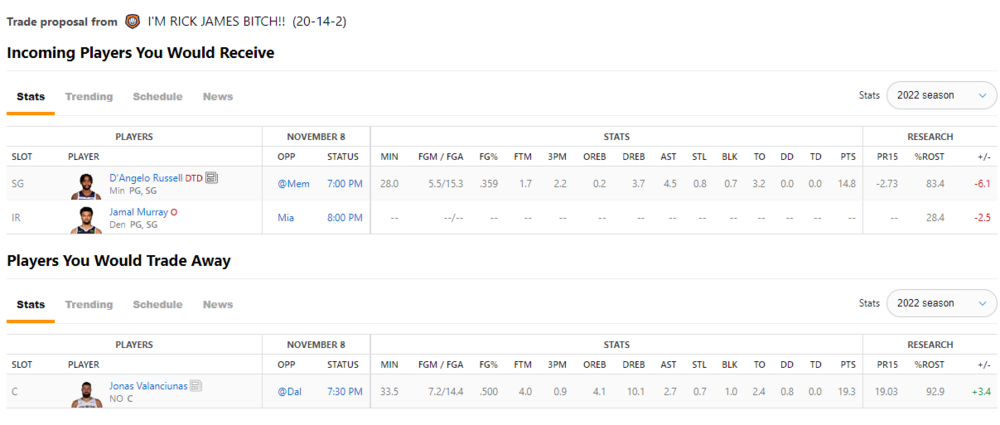The height and width of the screenshot is (425, 1000).
Task: Click the 7:30 PM game status link
Action: pyautogui.click(x=345, y=392)
